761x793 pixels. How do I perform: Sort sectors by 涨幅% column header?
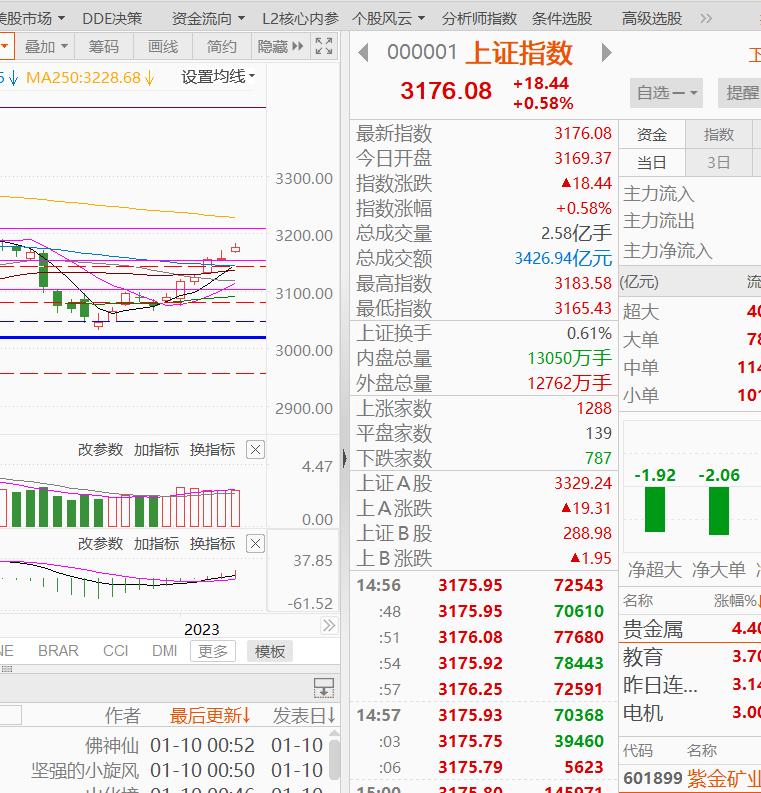click(x=737, y=600)
